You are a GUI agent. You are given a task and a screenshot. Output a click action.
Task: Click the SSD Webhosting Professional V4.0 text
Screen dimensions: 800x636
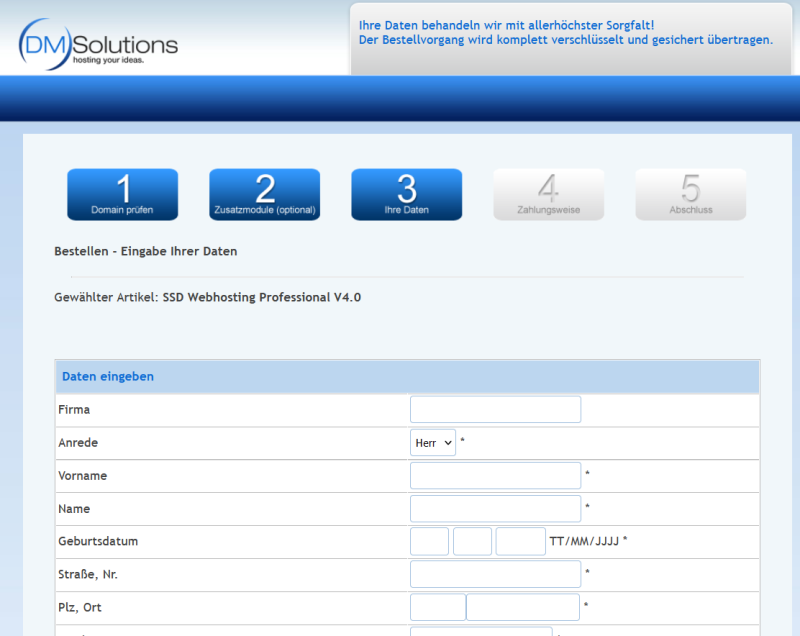coord(261,297)
